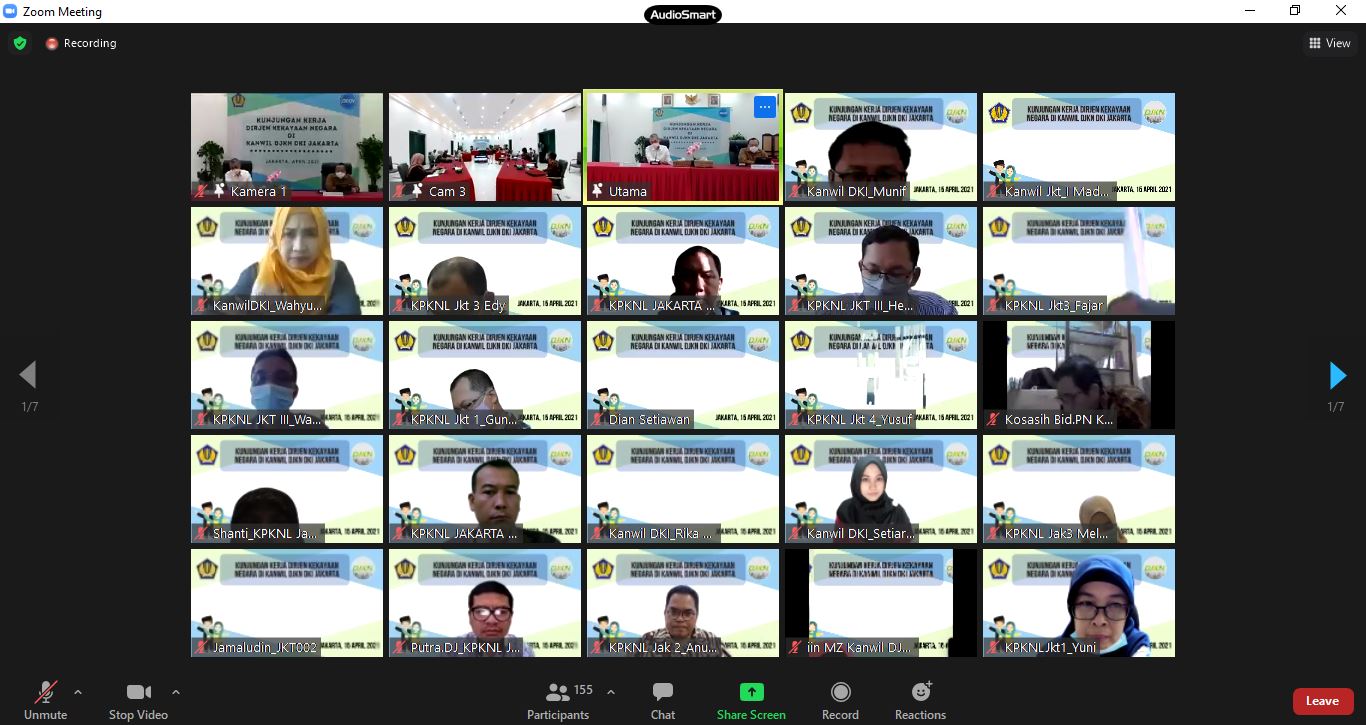Viewport: 1366px width, 725px height.
Task: Open the Reactions menu
Action: pos(920,692)
